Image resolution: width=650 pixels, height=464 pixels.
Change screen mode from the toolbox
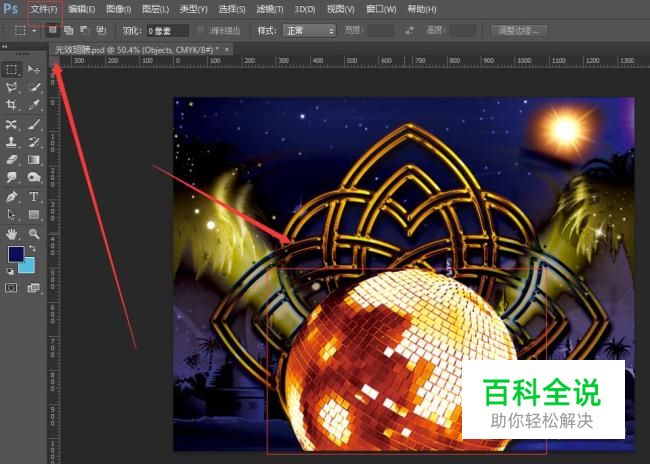(x=33, y=288)
